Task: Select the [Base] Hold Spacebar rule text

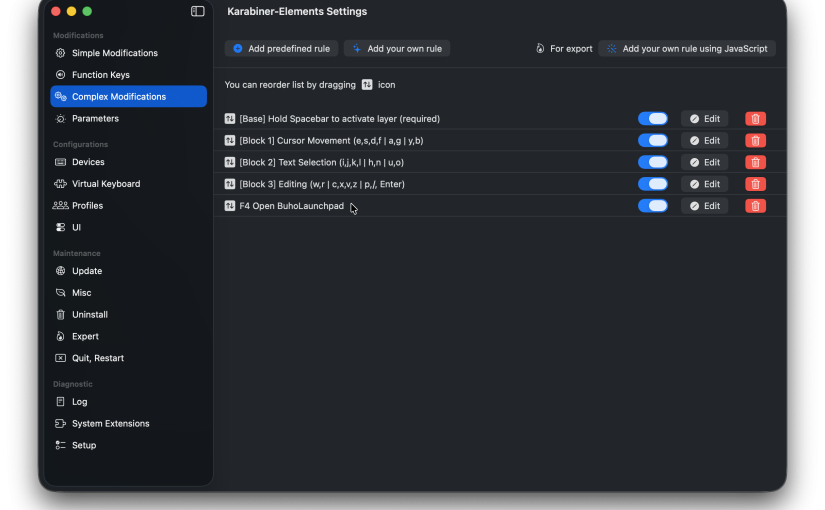Action: (x=339, y=119)
